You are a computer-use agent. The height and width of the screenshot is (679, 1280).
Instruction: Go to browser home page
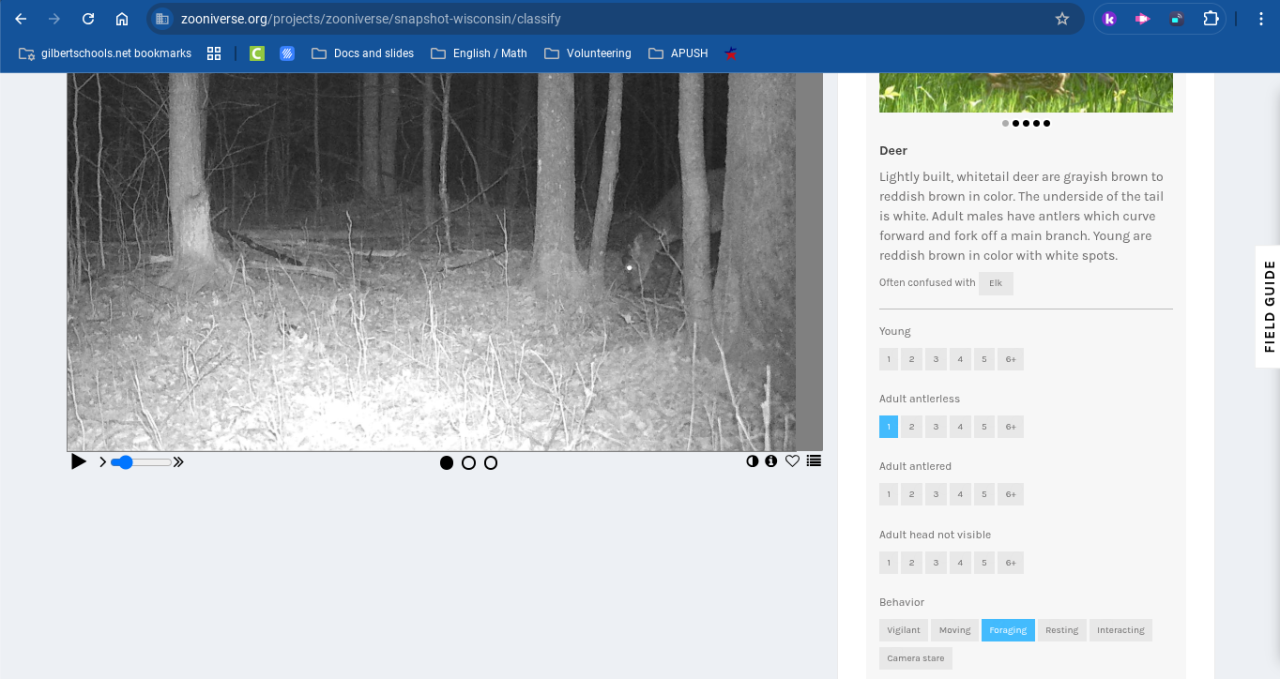coord(122,19)
